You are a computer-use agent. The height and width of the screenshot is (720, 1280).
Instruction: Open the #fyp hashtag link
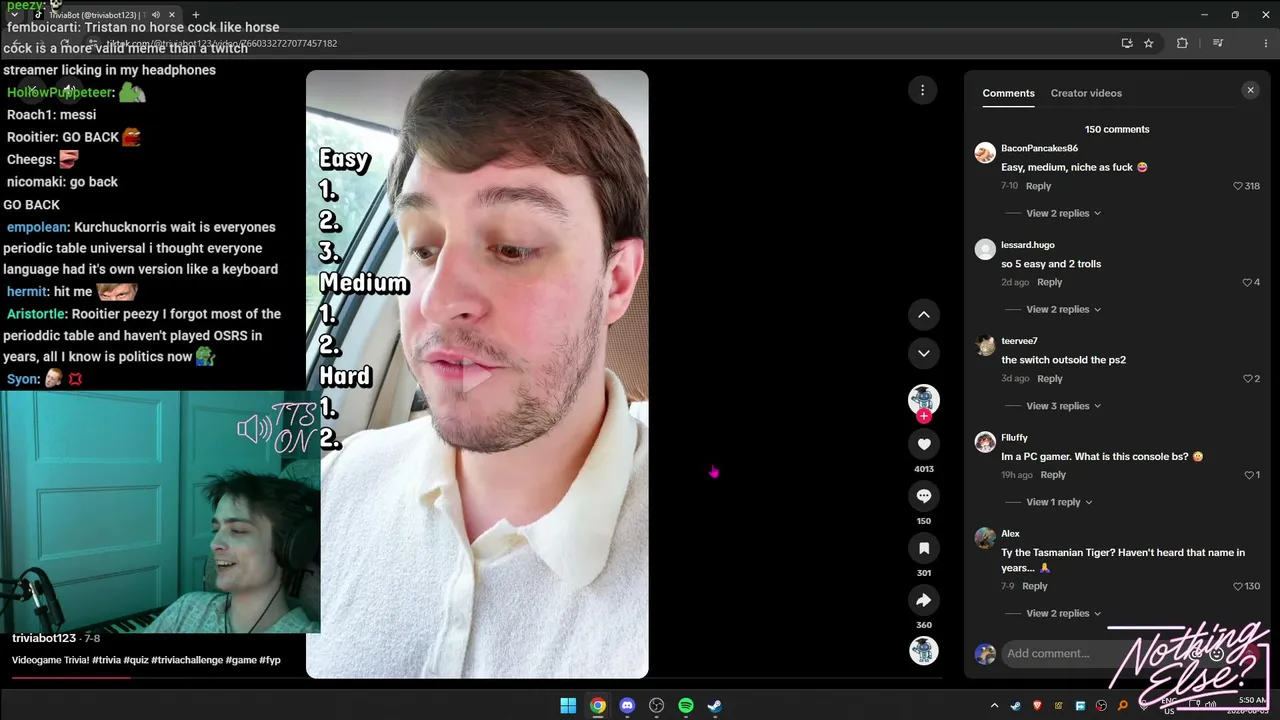point(270,660)
